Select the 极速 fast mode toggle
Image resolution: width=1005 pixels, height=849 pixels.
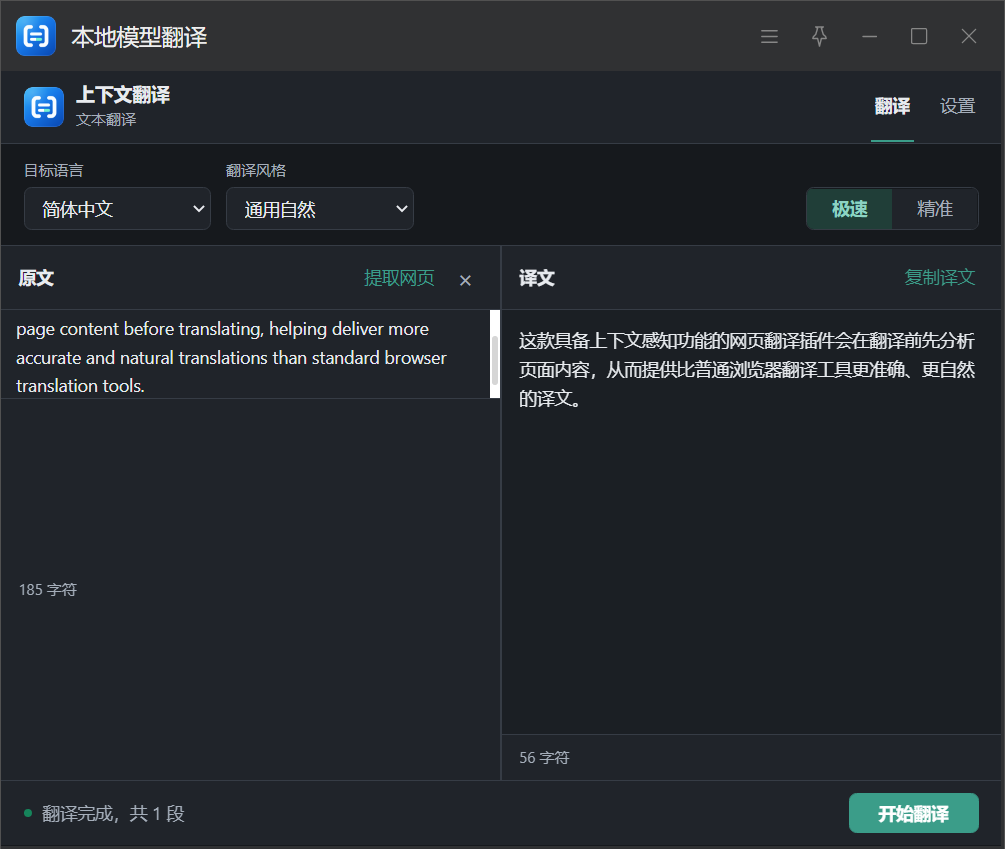(x=849, y=209)
